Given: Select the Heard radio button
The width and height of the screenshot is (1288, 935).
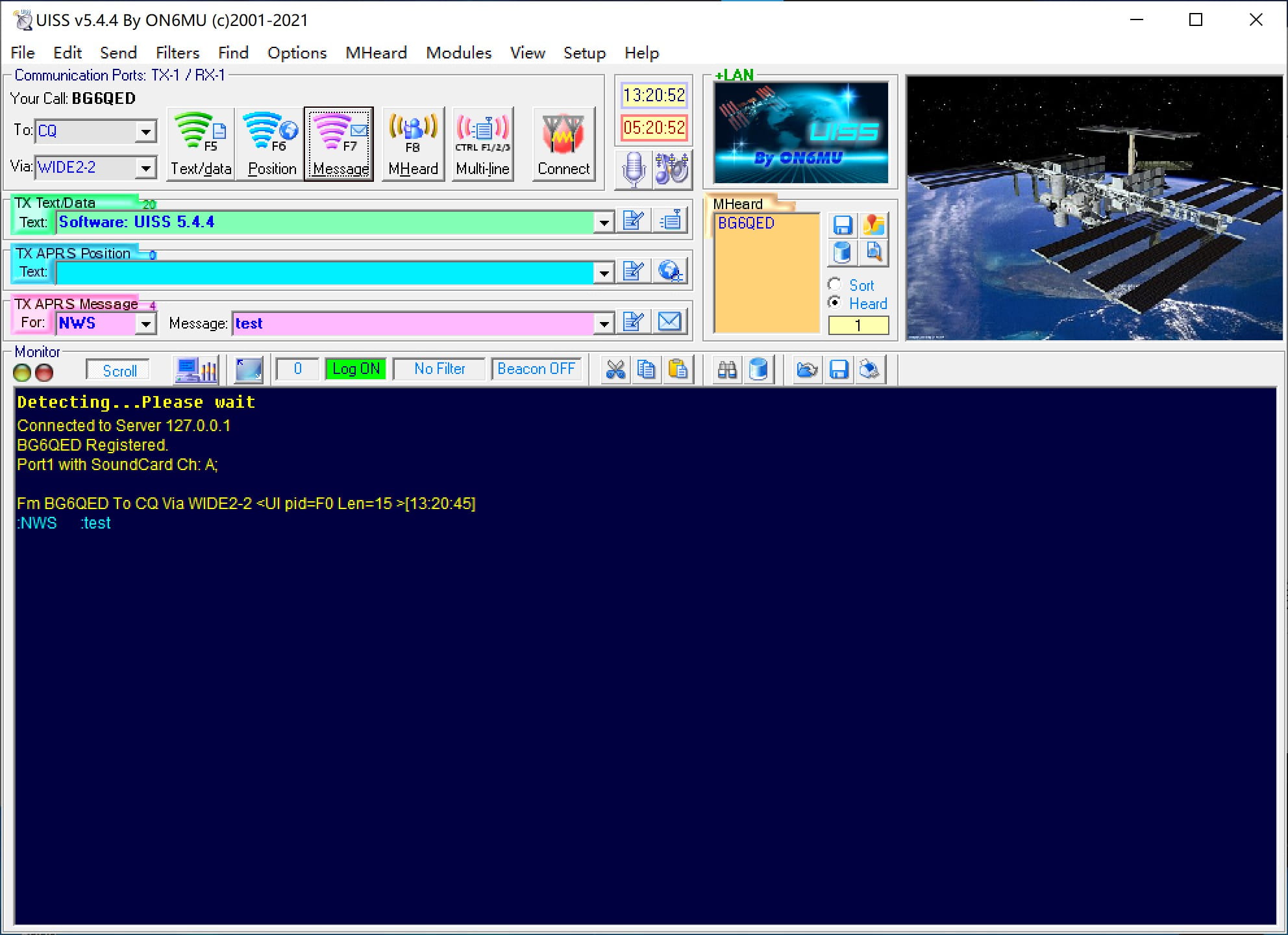Looking at the screenshot, I should (x=835, y=303).
